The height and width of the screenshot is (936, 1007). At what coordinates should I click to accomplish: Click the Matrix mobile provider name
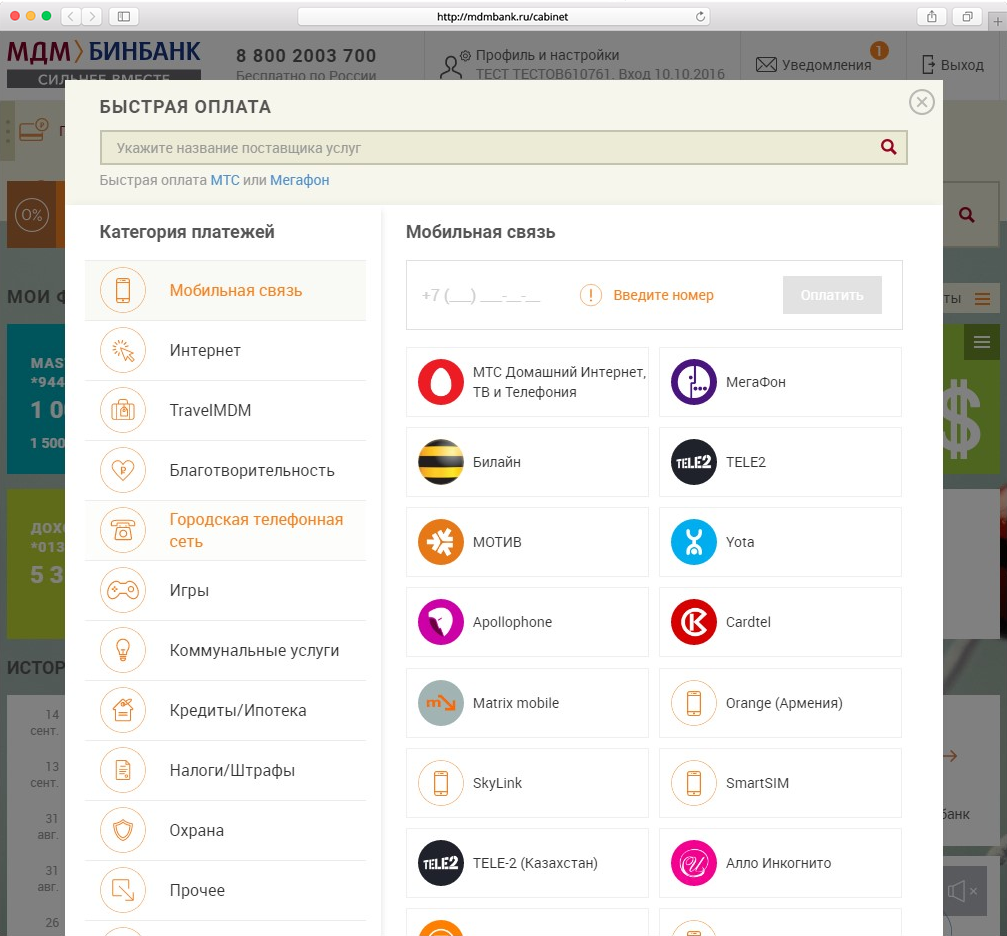[x=516, y=703]
